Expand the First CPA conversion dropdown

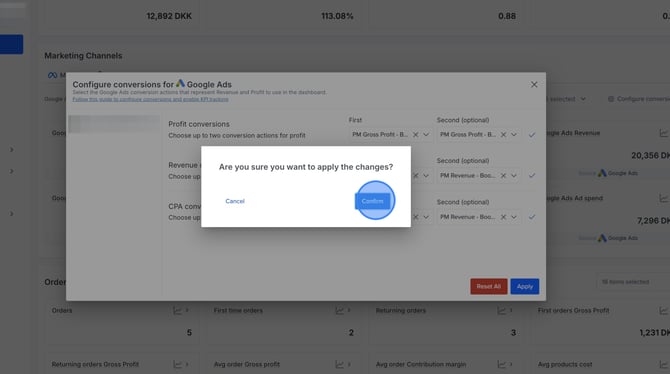(x=426, y=217)
